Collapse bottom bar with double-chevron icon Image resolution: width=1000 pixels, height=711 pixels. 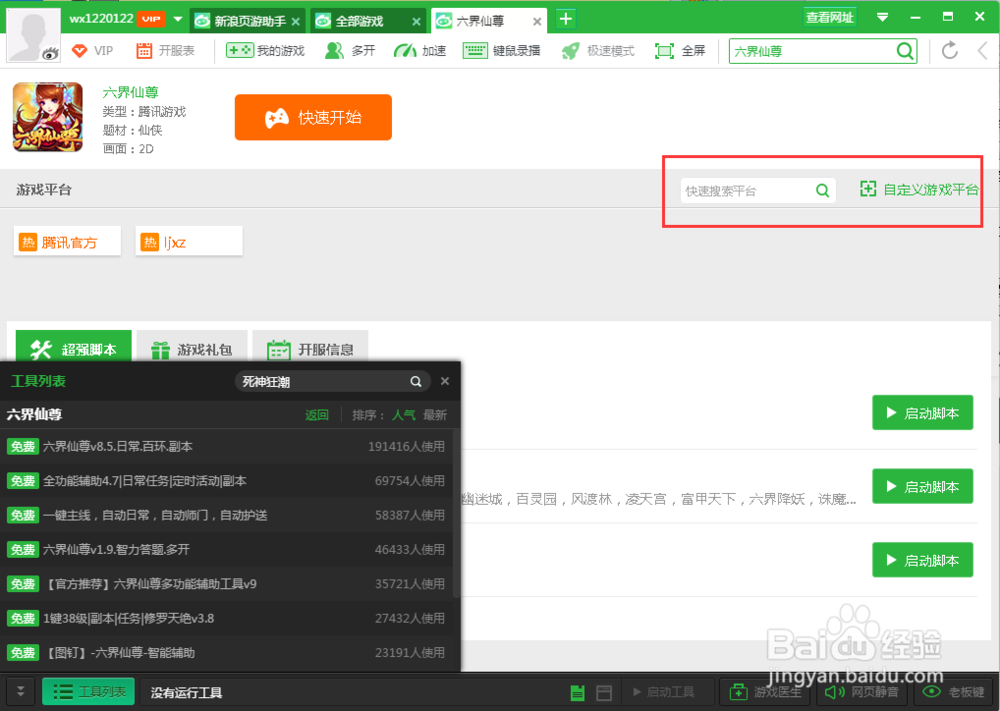20,692
